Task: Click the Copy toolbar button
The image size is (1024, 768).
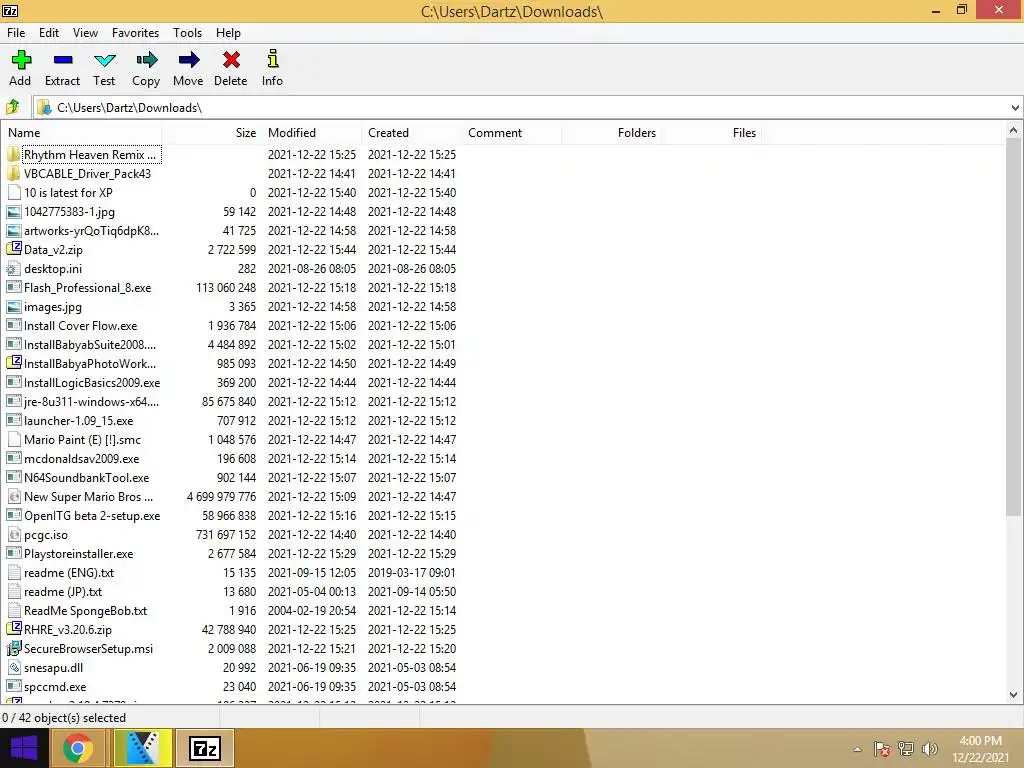Action: click(146, 68)
